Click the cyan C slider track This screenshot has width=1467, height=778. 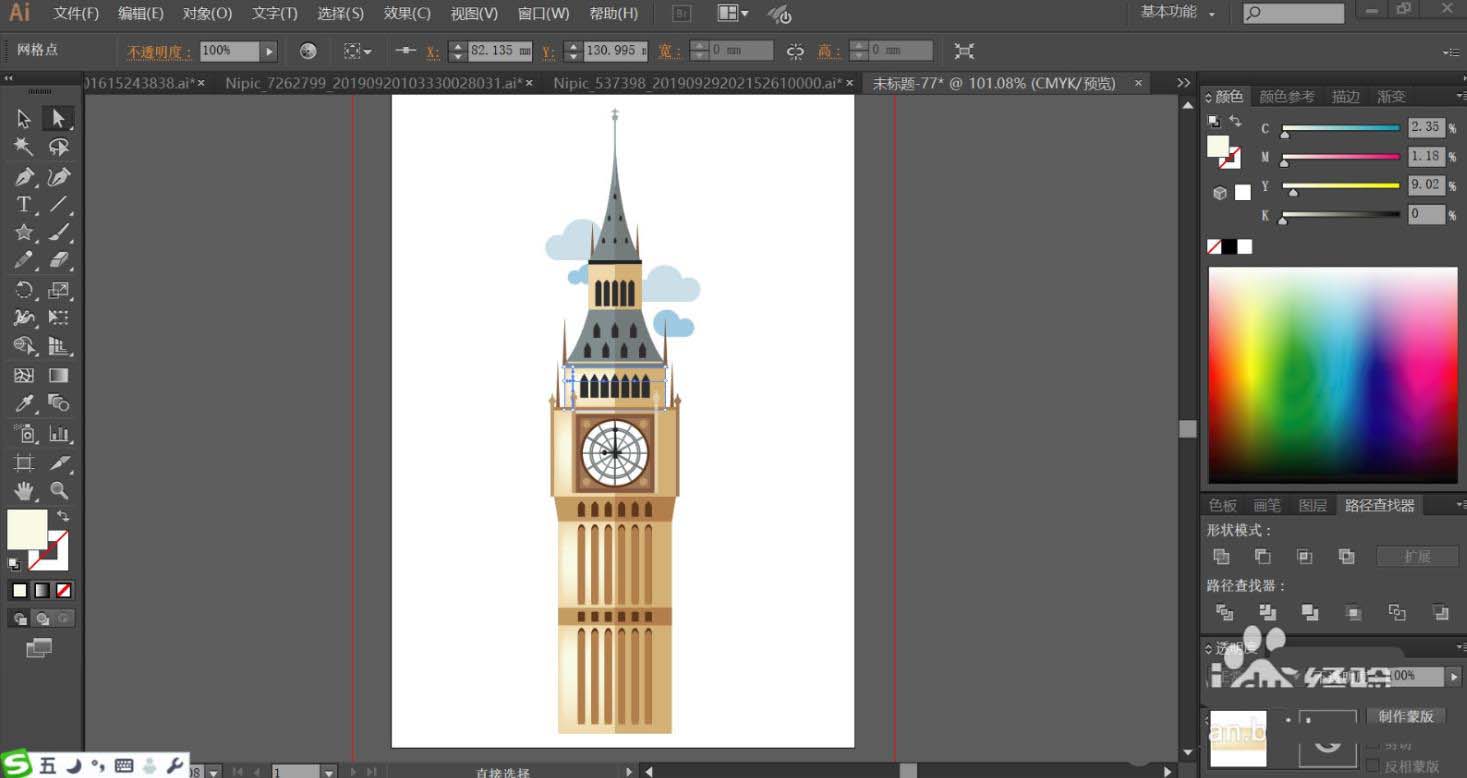pyautogui.click(x=1340, y=128)
